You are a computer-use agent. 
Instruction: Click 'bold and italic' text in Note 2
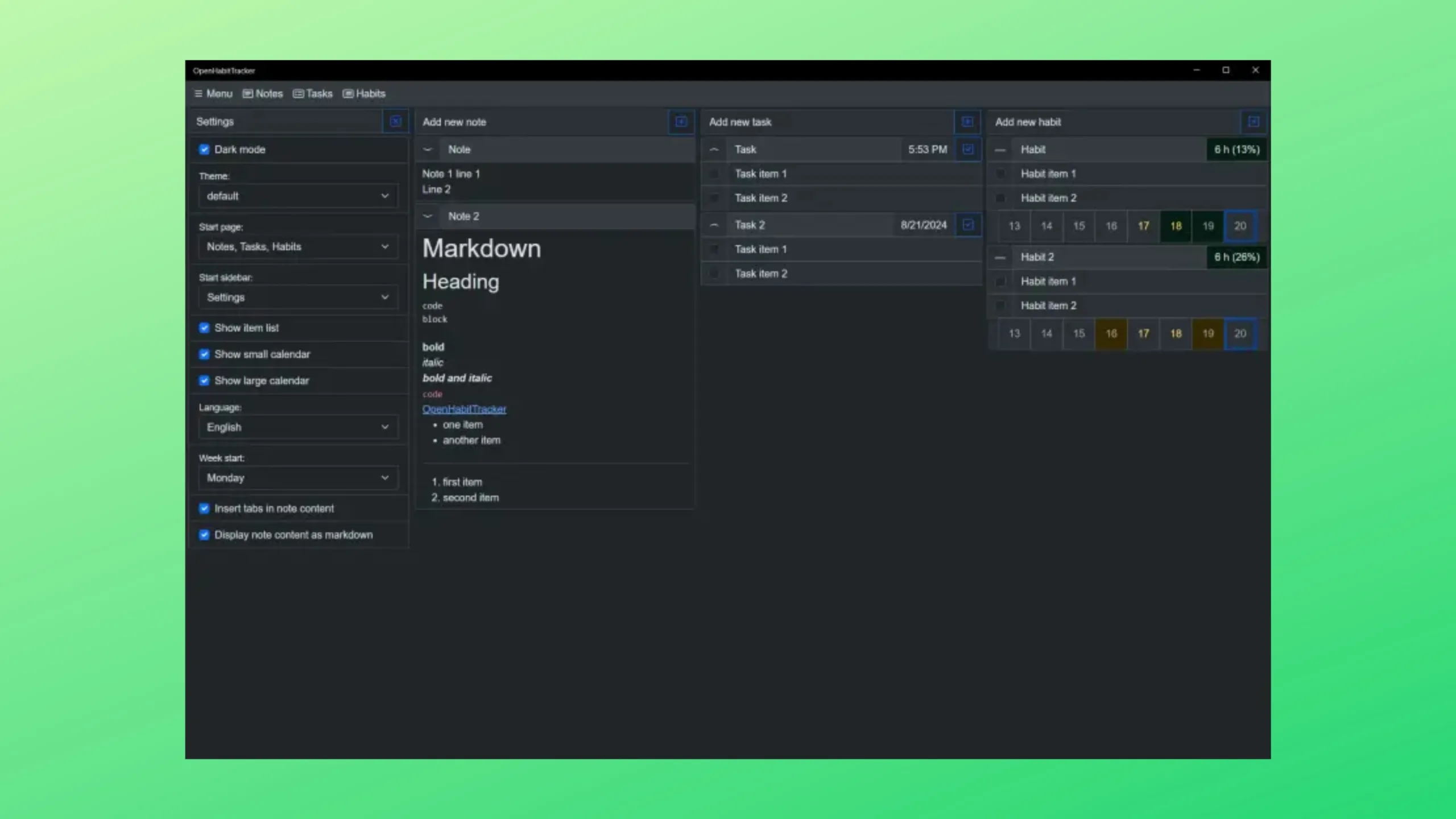(x=457, y=378)
